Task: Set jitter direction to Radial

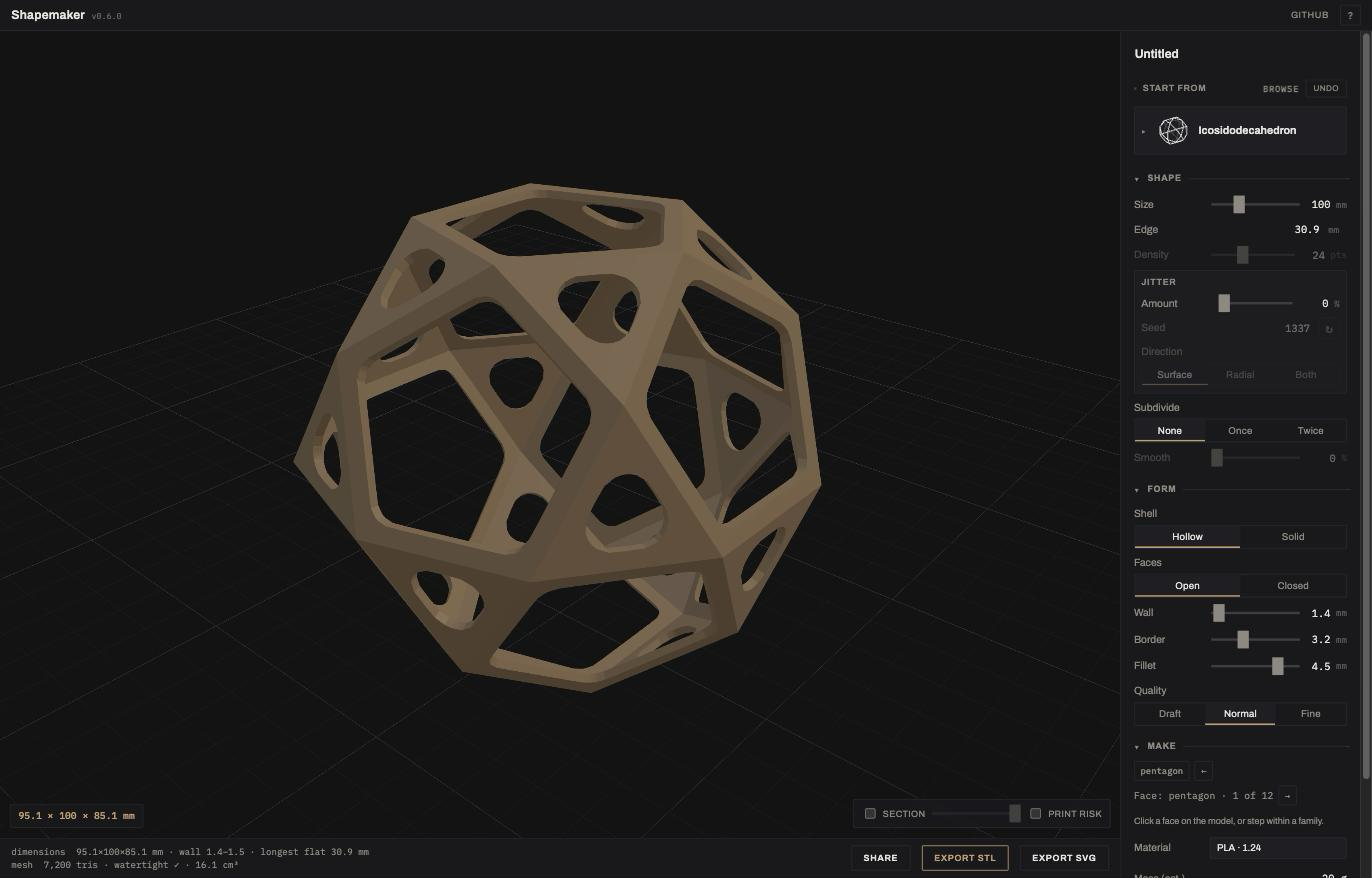Action: click(1240, 375)
